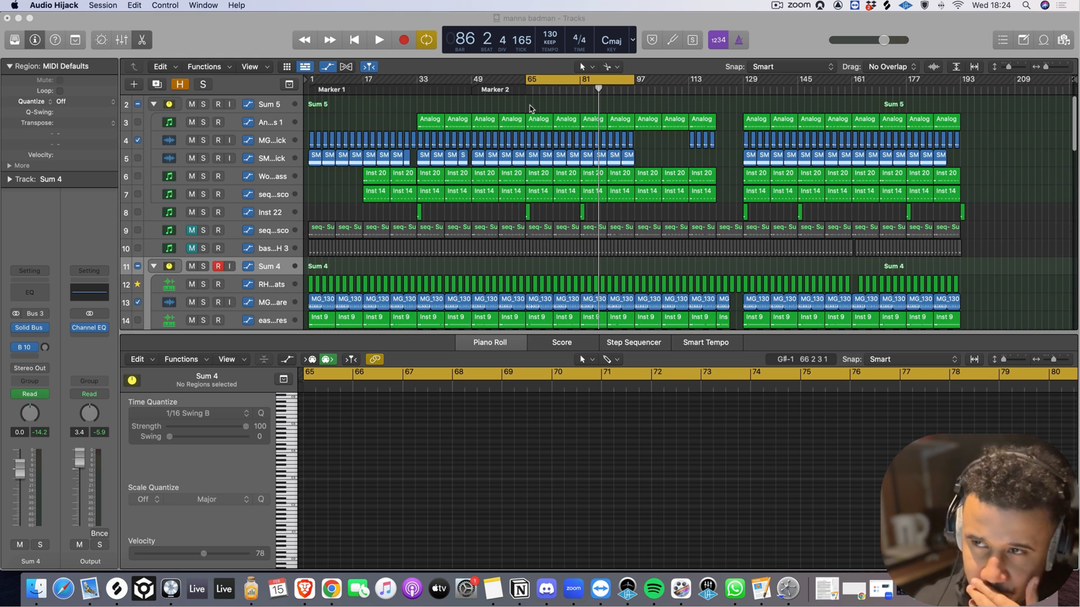Image resolution: width=1080 pixels, height=607 pixels.
Task: Select the scissors Editors button
Action: 142,40
